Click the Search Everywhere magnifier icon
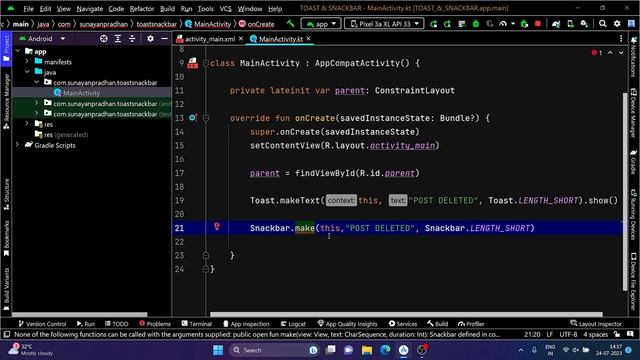Image resolution: width=640 pixels, height=360 pixels. tap(602, 24)
